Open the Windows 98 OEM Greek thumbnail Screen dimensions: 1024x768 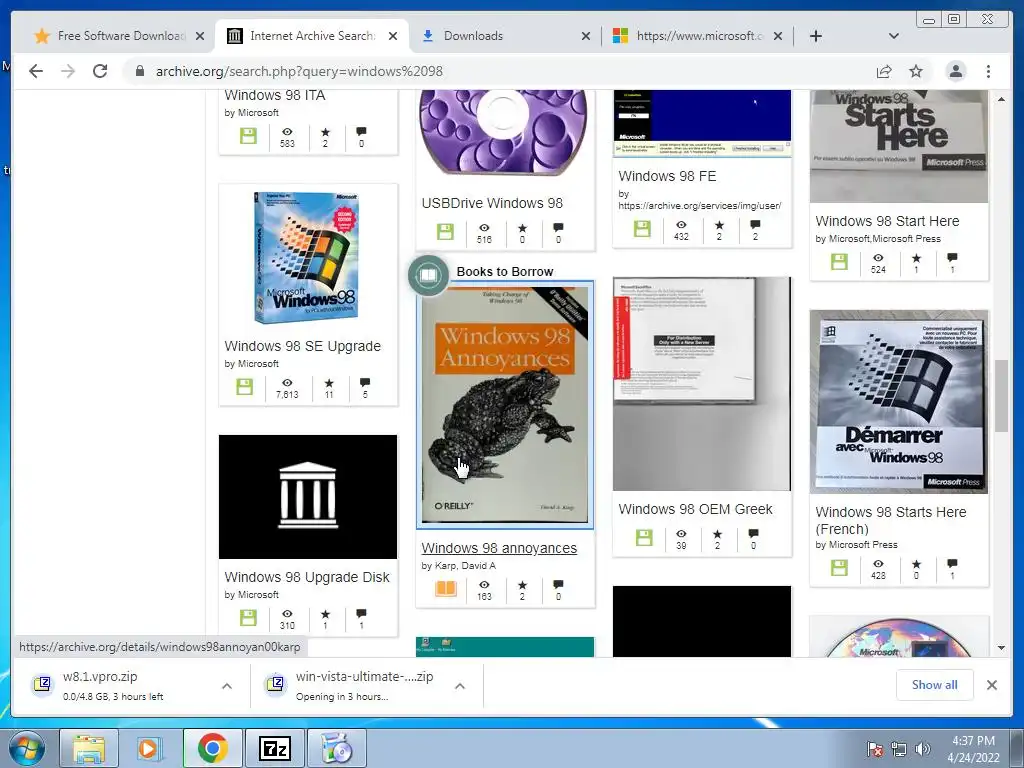(702, 384)
